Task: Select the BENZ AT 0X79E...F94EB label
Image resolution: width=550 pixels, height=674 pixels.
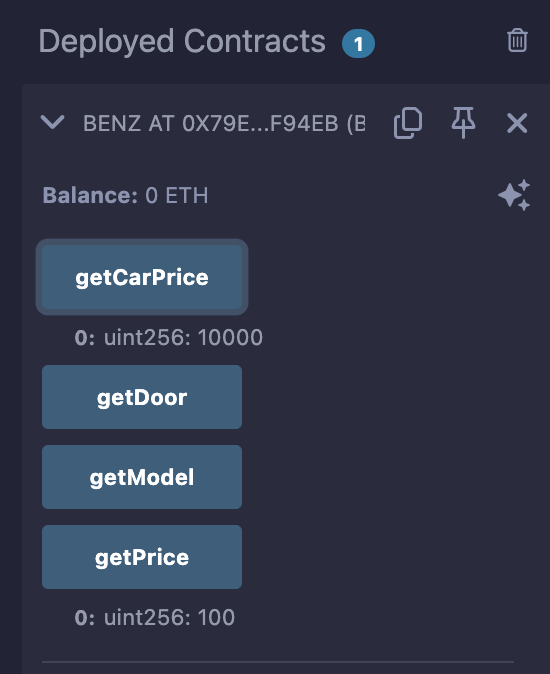Action: click(x=224, y=123)
